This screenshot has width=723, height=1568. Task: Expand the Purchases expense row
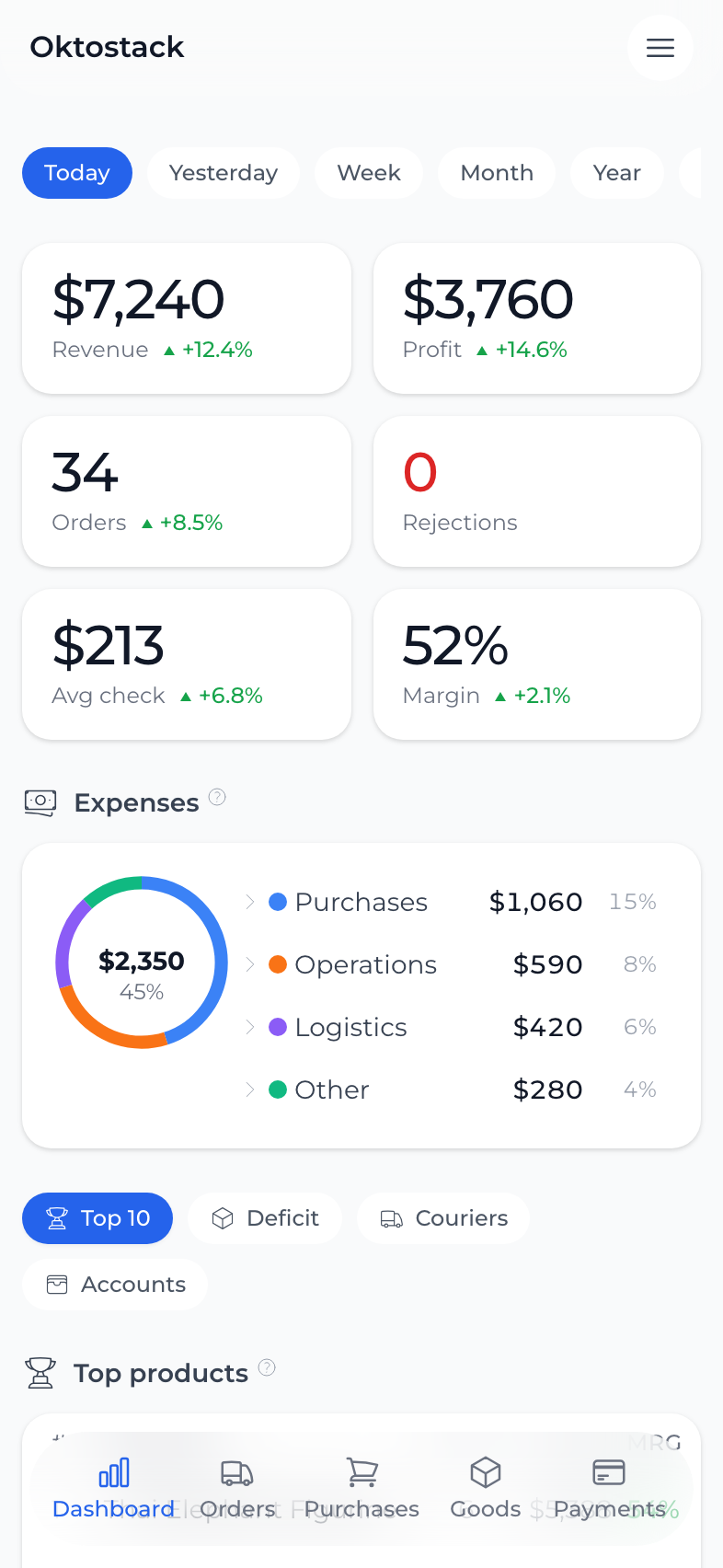tap(250, 903)
